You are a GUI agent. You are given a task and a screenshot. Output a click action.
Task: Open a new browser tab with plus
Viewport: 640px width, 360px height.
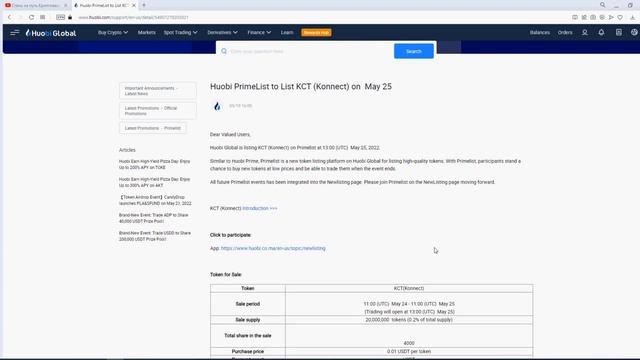click(144, 5)
